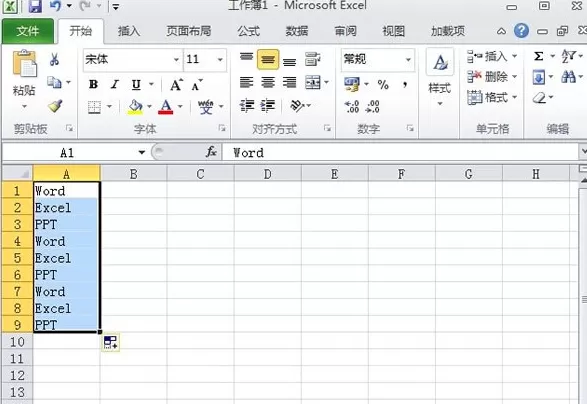The height and width of the screenshot is (404, 587).
Task: Expand the borders dropdown arrow
Action: click(x=109, y=107)
